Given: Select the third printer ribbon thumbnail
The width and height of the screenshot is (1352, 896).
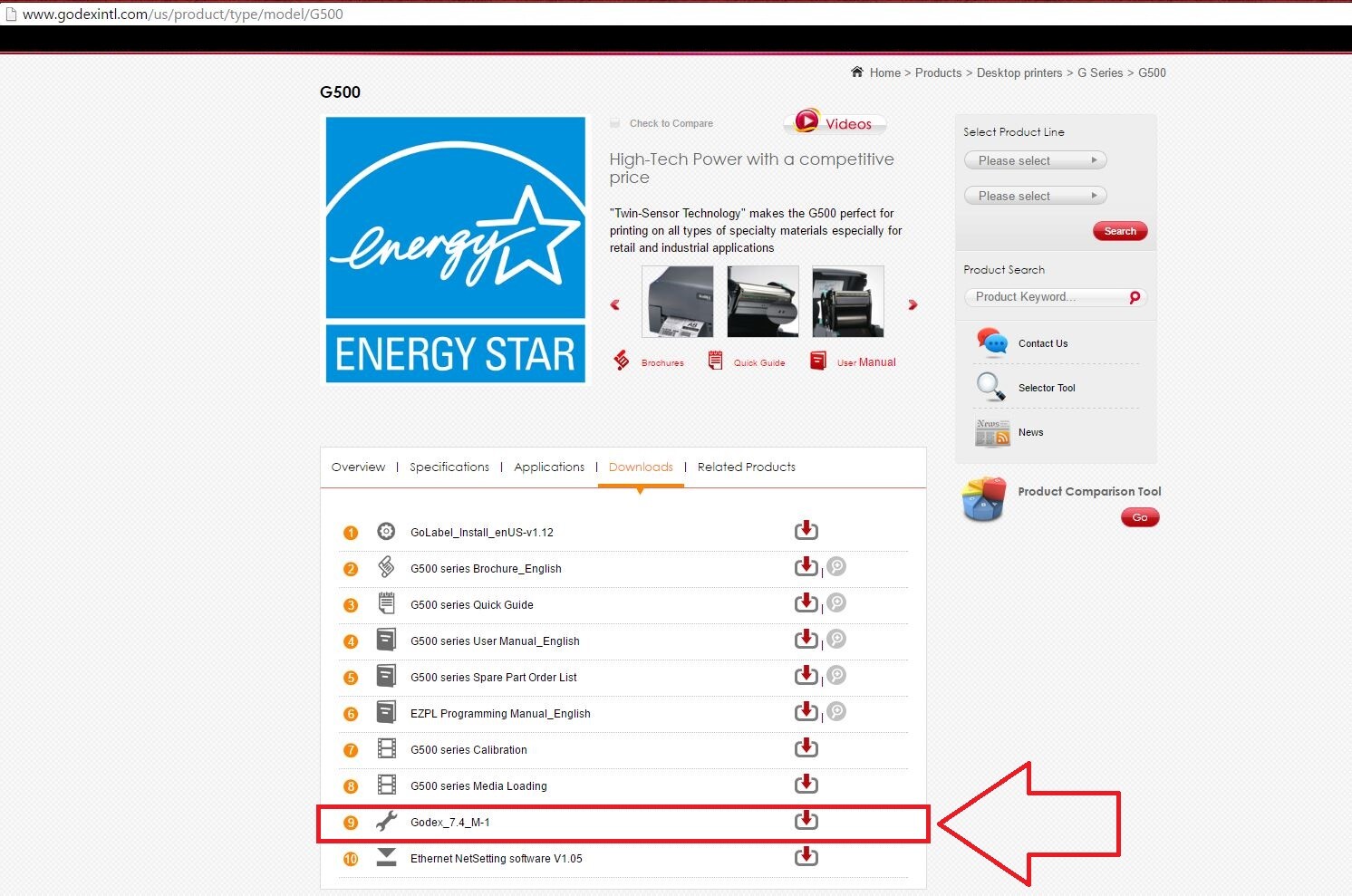Looking at the screenshot, I should pos(847,302).
